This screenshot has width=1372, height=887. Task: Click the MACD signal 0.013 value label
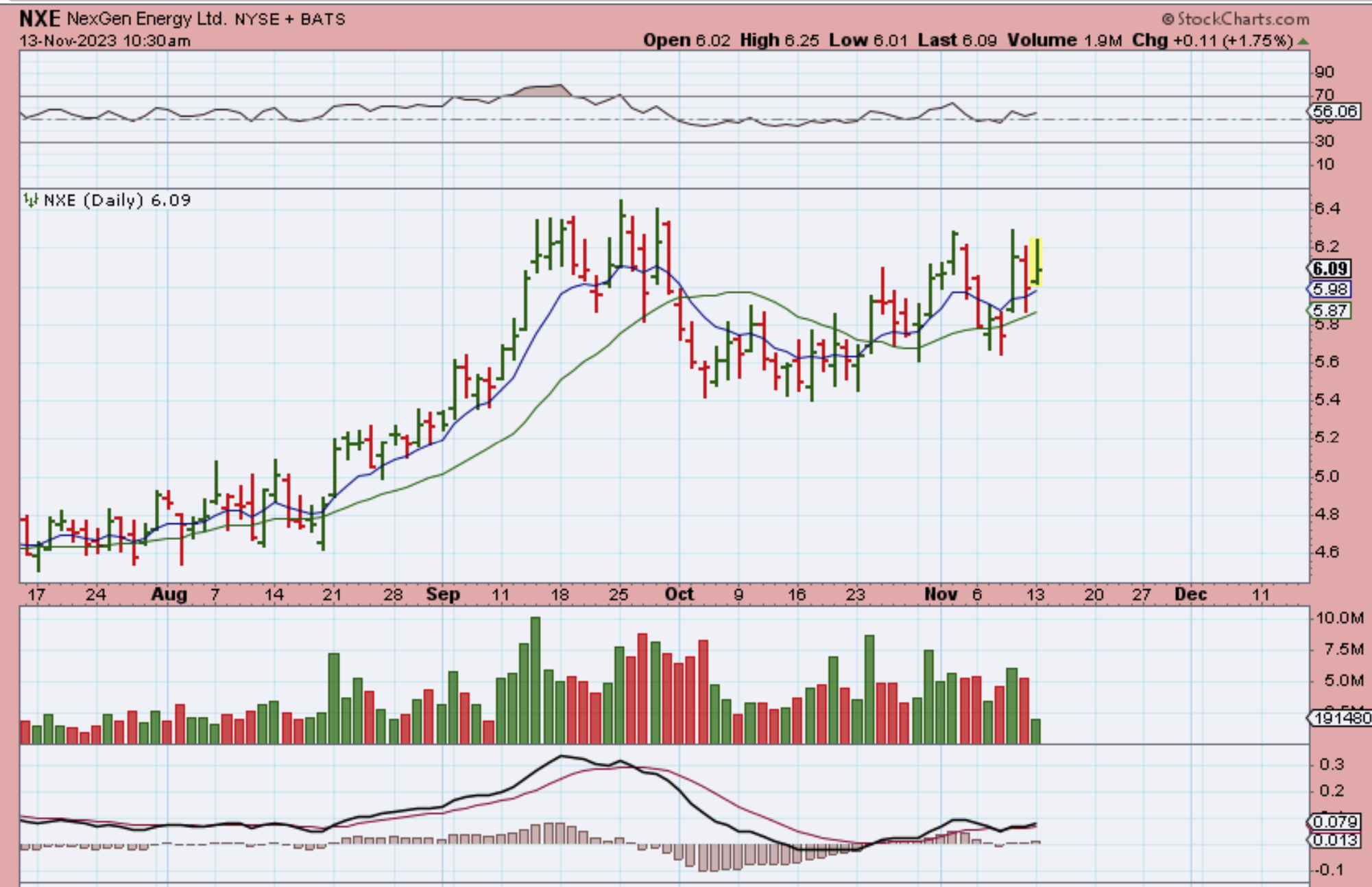tap(1334, 840)
